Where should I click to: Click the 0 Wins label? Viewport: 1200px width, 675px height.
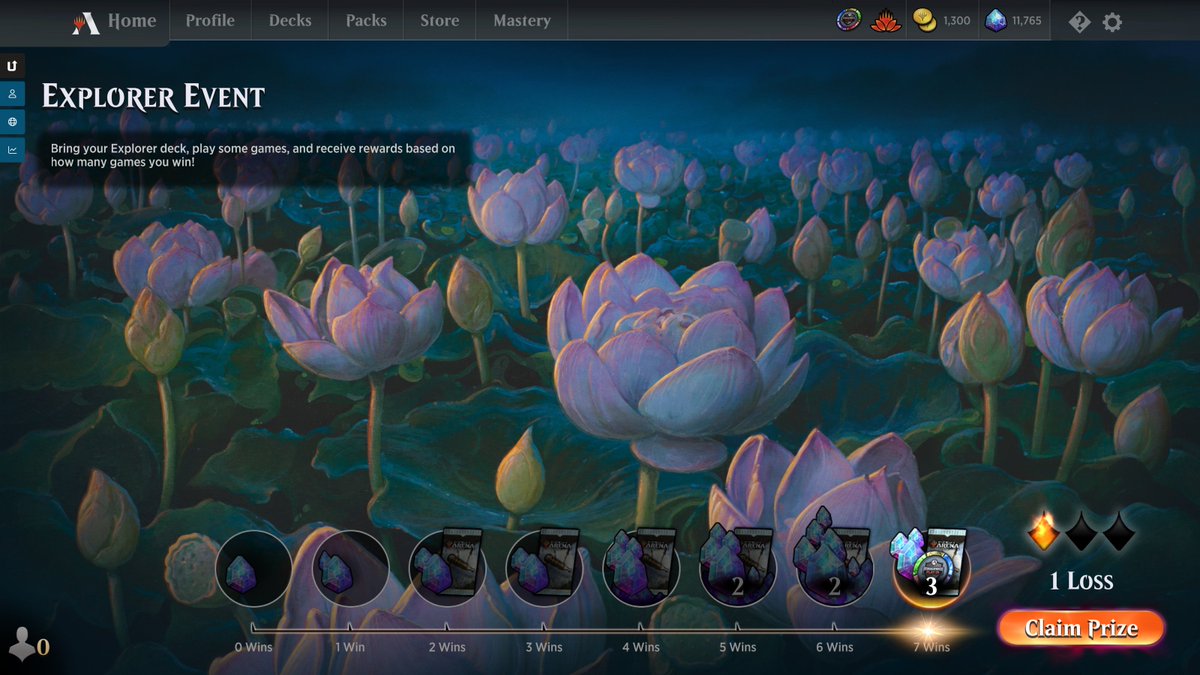pyautogui.click(x=253, y=647)
